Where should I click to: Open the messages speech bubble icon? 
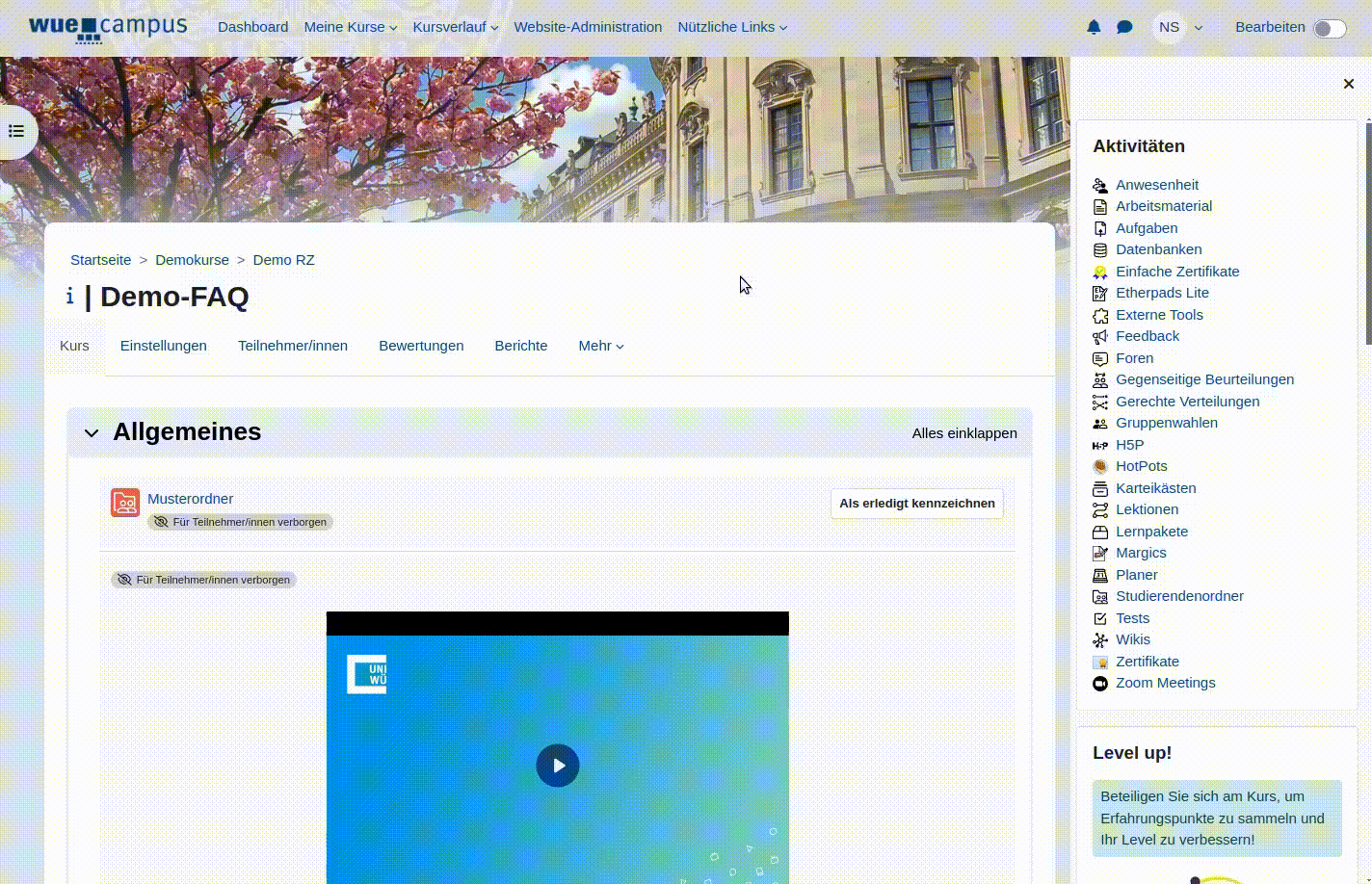pyautogui.click(x=1124, y=27)
